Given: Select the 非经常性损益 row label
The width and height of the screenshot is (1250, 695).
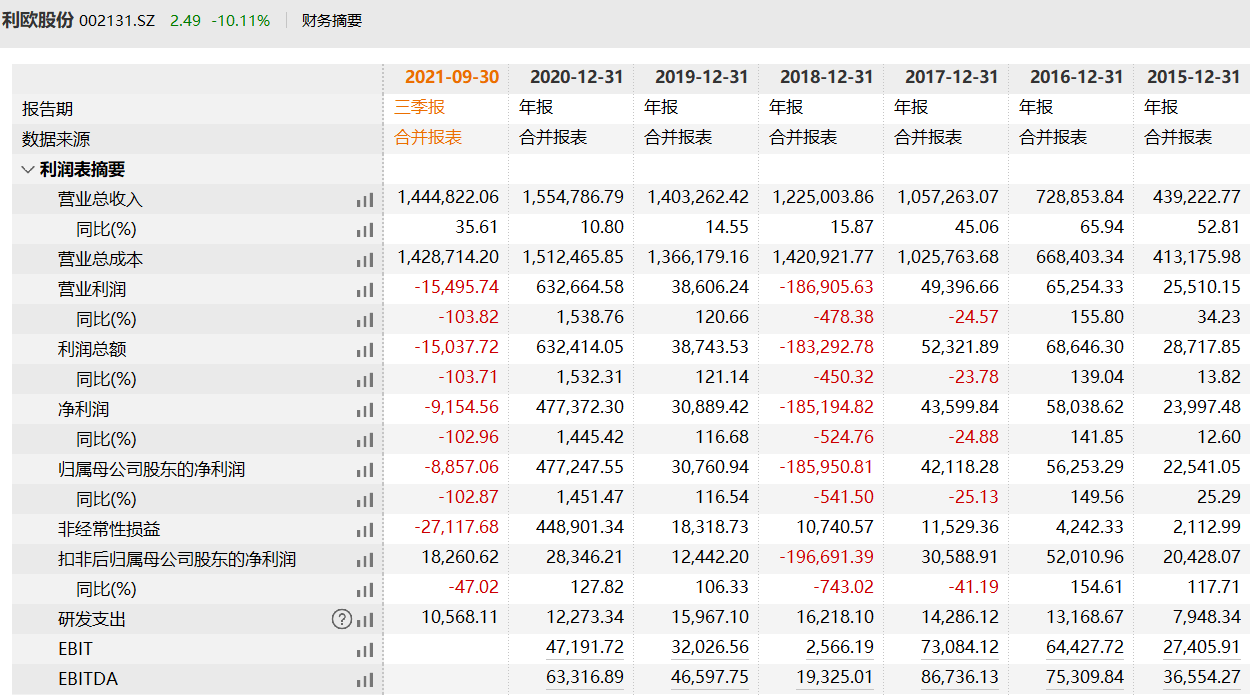Looking at the screenshot, I should pyautogui.click(x=109, y=529).
